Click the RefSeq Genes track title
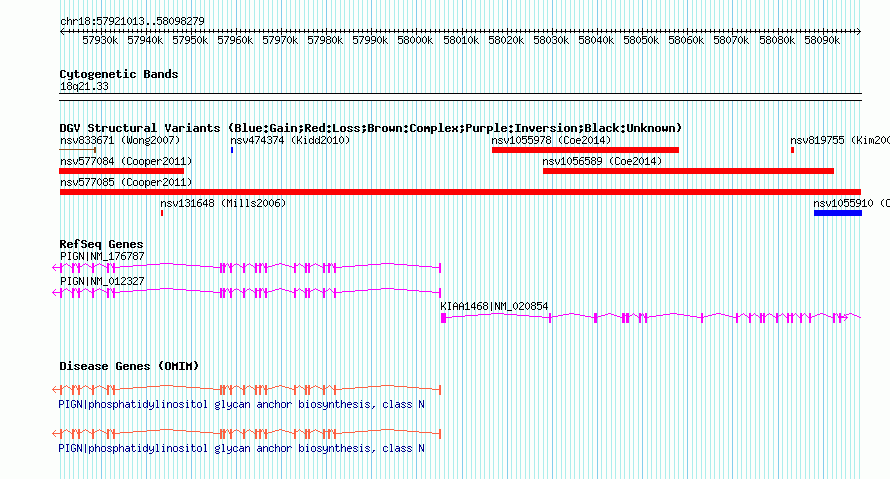The height and width of the screenshot is (479, 890). pos(101,244)
